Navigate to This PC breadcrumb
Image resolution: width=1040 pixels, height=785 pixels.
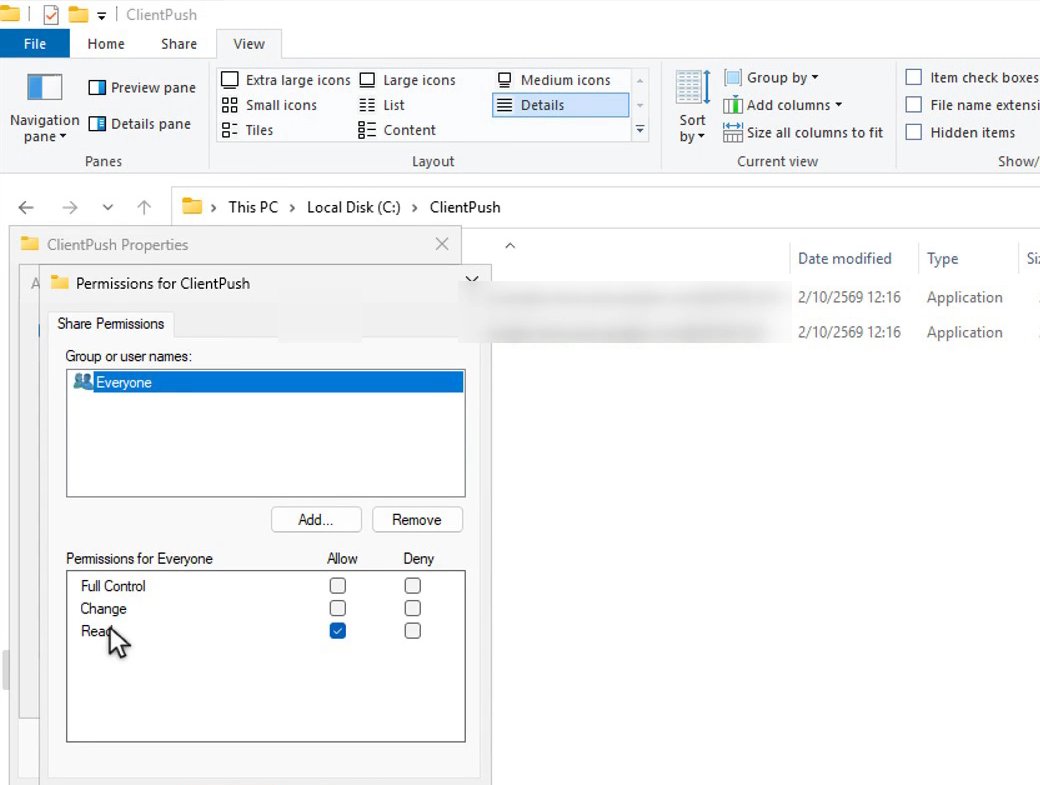[x=253, y=208]
